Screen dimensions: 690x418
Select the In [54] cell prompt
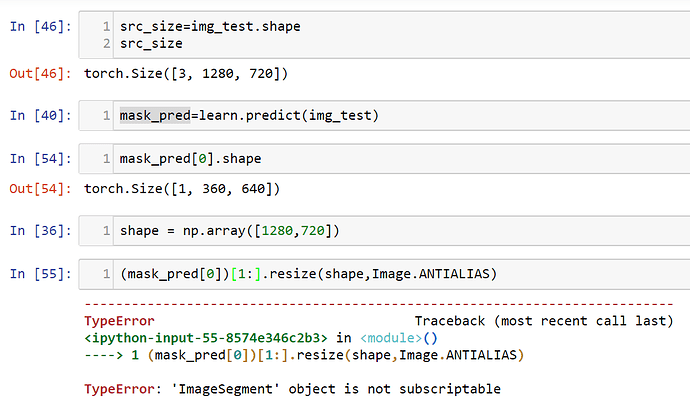point(39,158)
